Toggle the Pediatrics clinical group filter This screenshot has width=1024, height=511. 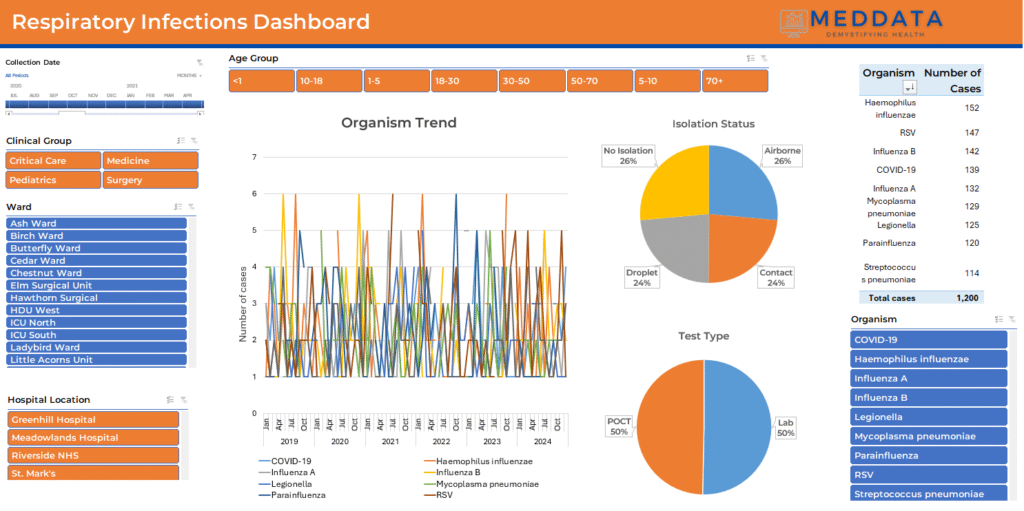pyautogui.click(x=53, y=180)
